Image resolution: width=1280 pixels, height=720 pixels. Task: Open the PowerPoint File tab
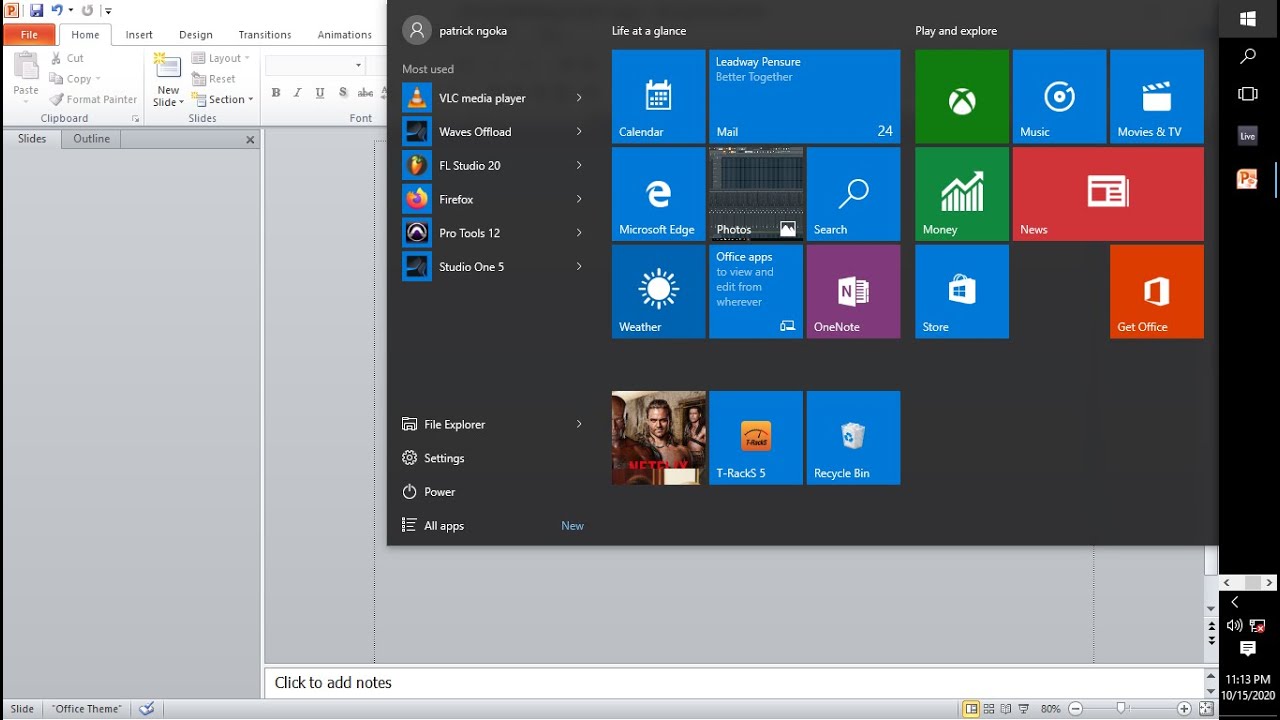coord(29,34)
